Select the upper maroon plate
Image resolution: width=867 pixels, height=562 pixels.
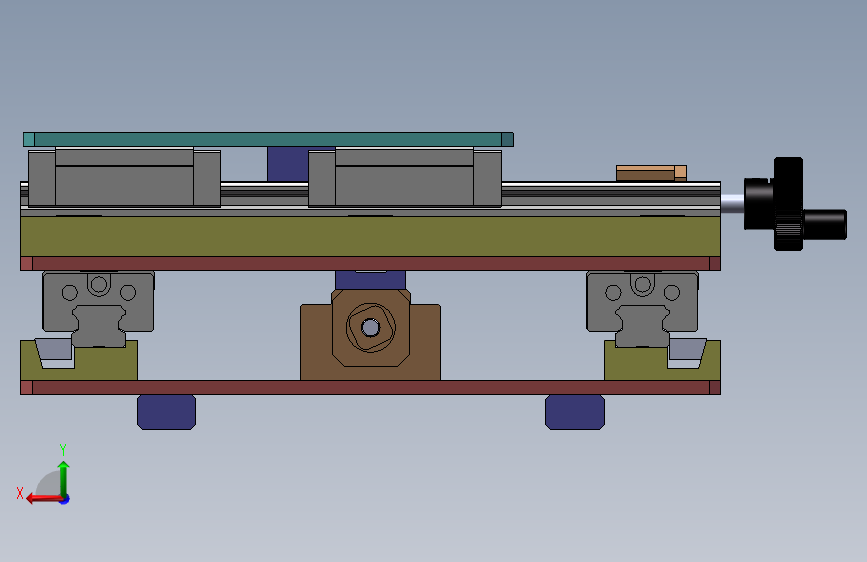tap(370, 263)
